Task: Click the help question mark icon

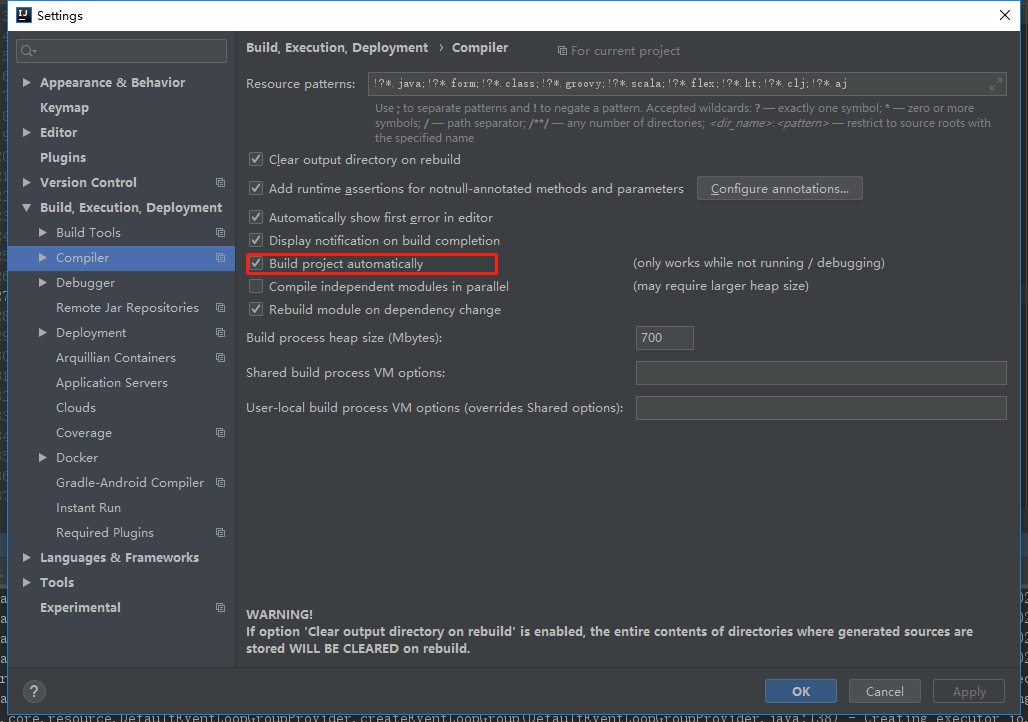Action: pos(34,691)
